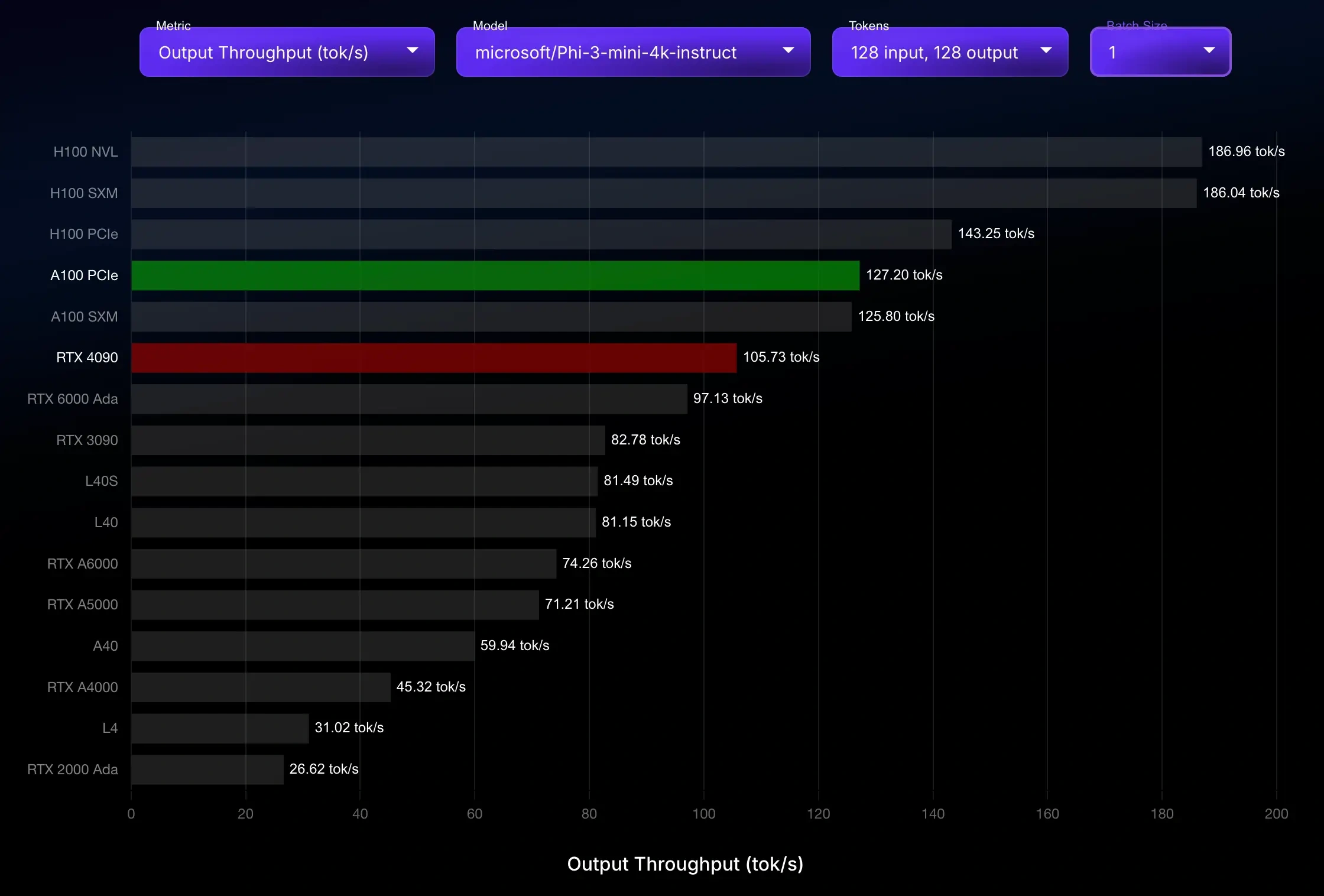Select the 'Output Throughput (tok/s)' metric field
This screenshot has height=896, width=1324.
coord(263,53)
